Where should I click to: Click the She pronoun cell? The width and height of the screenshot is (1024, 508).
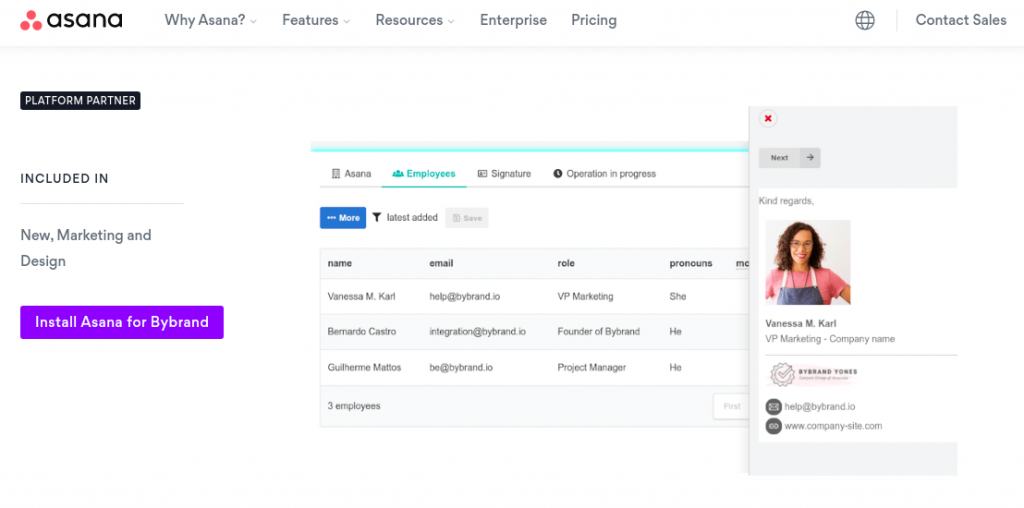coord(678,296)
